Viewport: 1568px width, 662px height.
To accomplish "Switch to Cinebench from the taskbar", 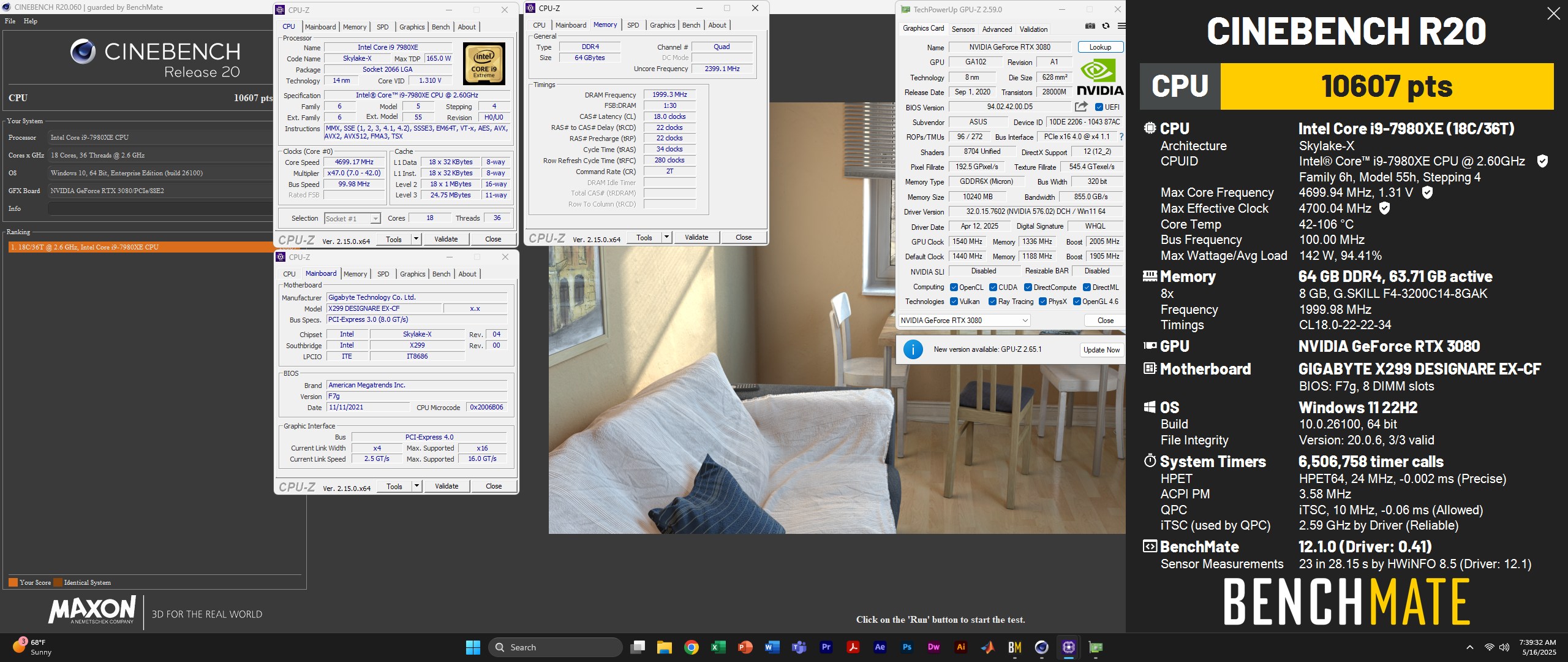I will pyautogui.click(x=1042, y=647).
